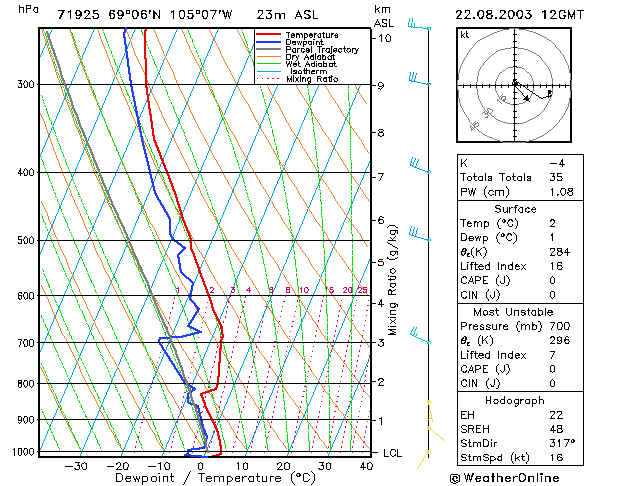Screen dimensions: 629x486
Task: Click the 'Isotherm' legend label
Action: point(308,71)
